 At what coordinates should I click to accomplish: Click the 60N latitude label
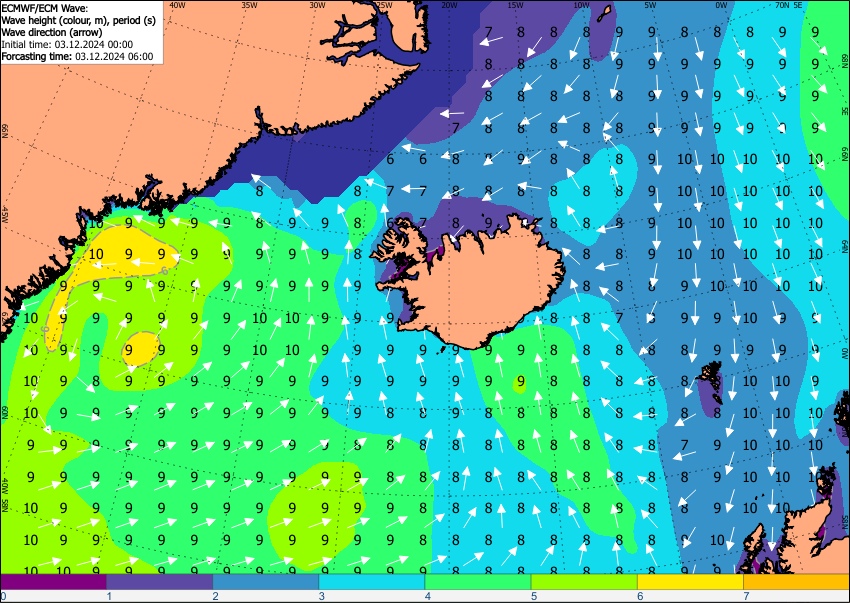pyautogui.click(x=5, y=412)
